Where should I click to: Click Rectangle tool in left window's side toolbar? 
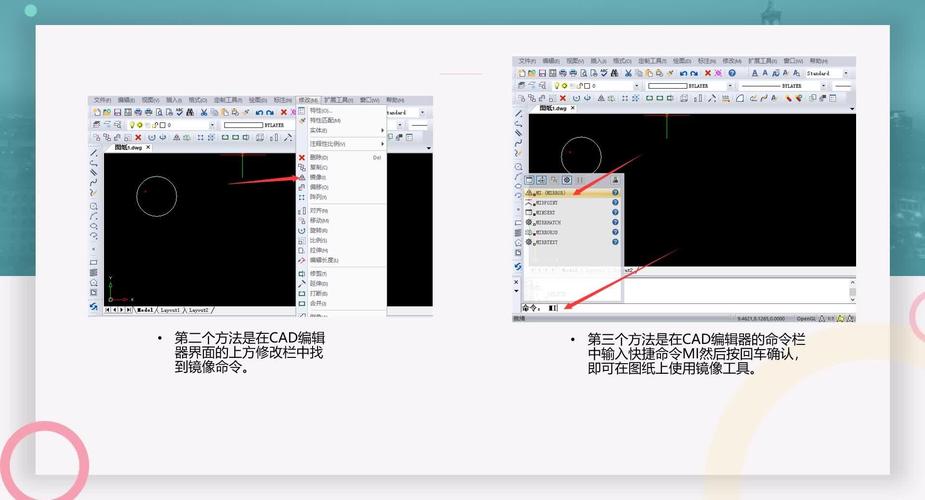click(x=93, y=262)
